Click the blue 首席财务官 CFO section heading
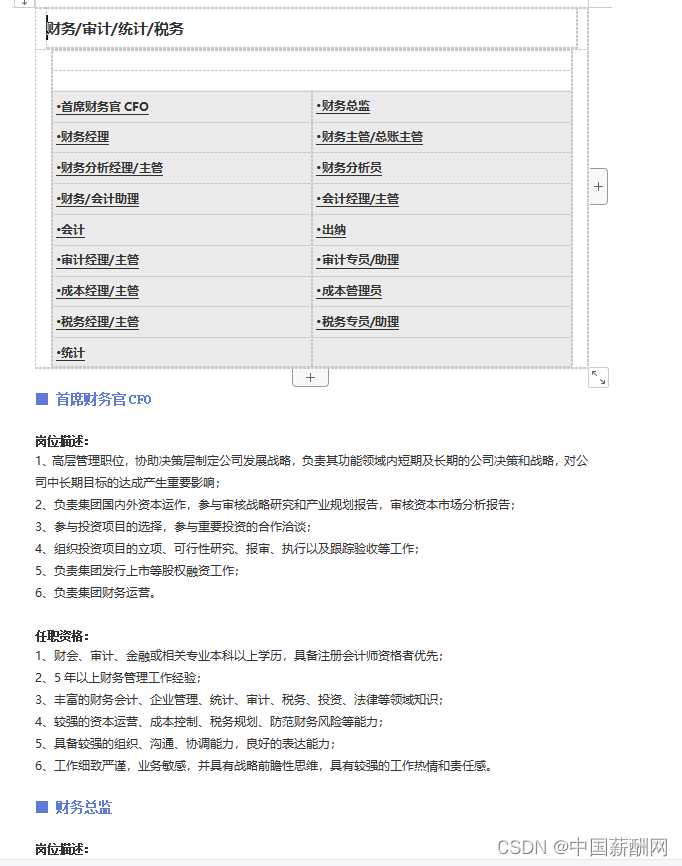This screenshot has width=682, height=866. 103,399
